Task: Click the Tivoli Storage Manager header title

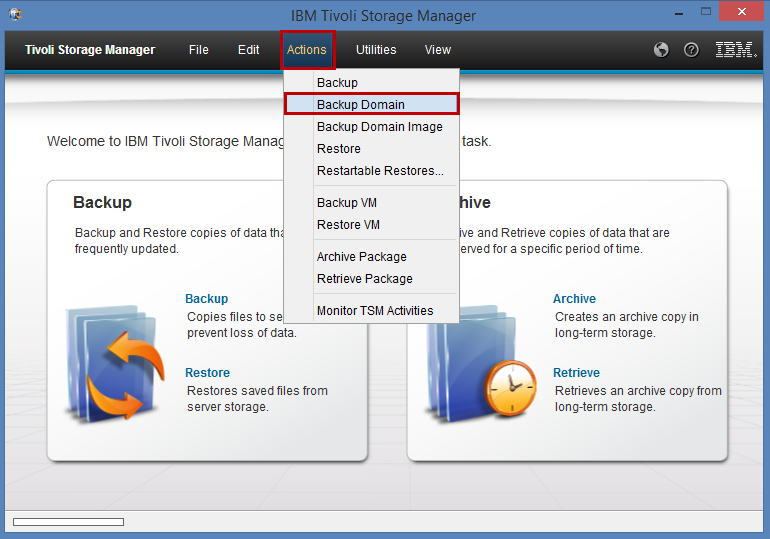Action: tap(90, 50)
